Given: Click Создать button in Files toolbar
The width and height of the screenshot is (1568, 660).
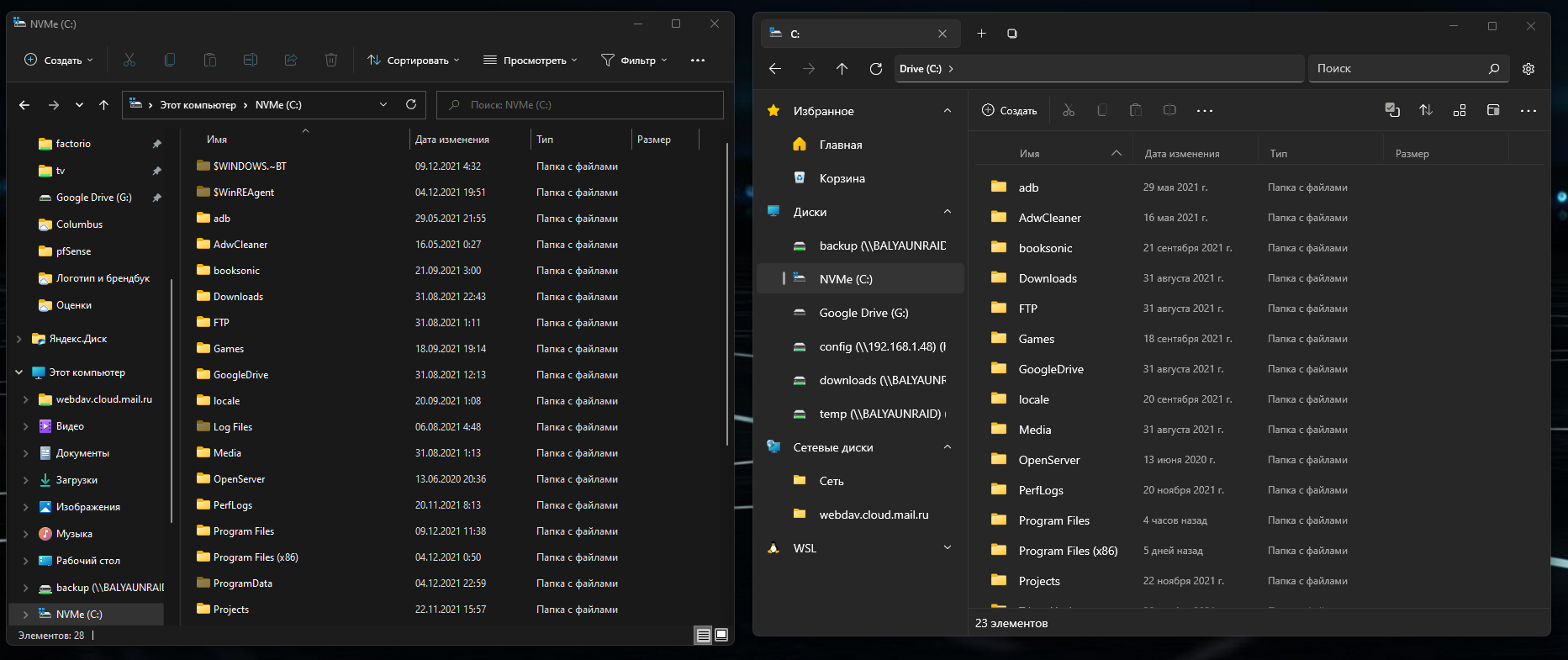Looking at the screenshot, I should click(1010, 111).
